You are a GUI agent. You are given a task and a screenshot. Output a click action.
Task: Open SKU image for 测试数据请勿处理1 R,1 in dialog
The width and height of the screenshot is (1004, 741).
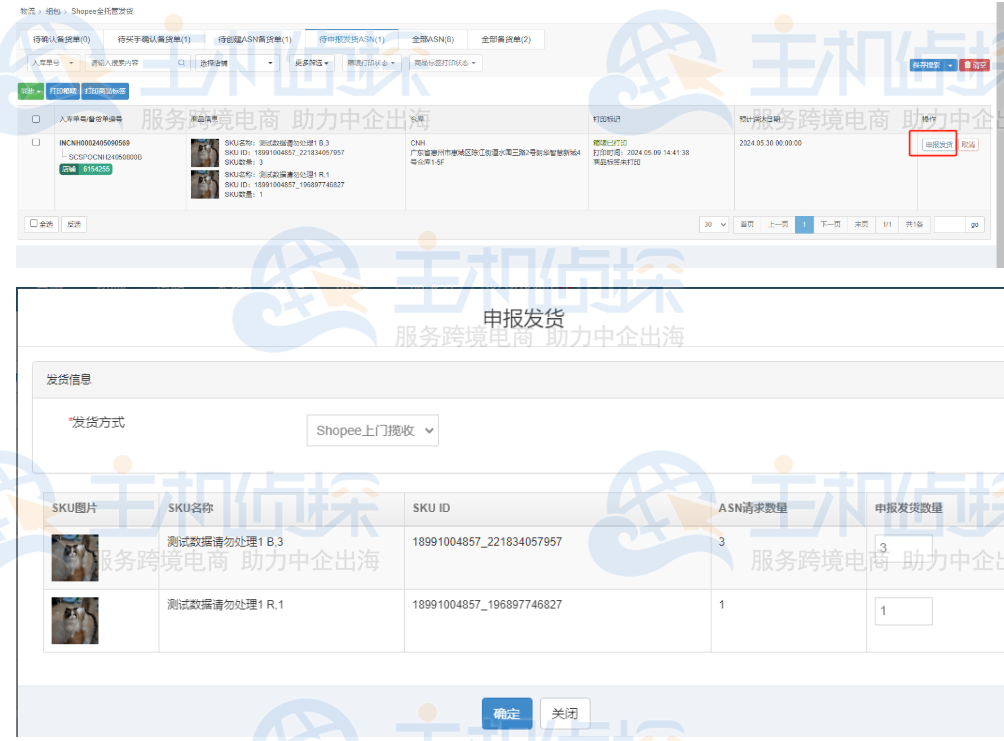click(x=75, y=621)
